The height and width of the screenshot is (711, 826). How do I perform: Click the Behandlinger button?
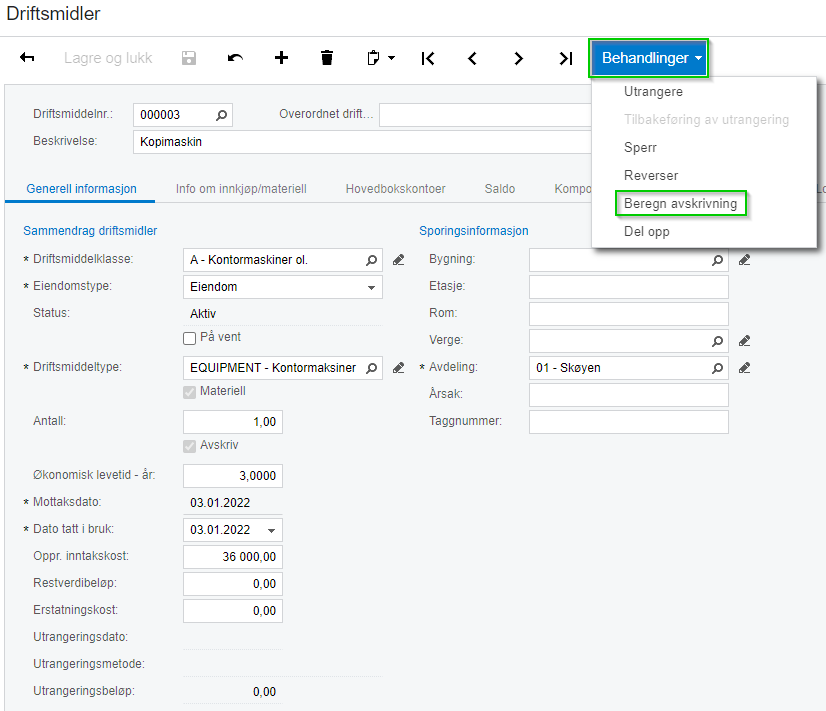pyautogui.click(x=649, y=58)
